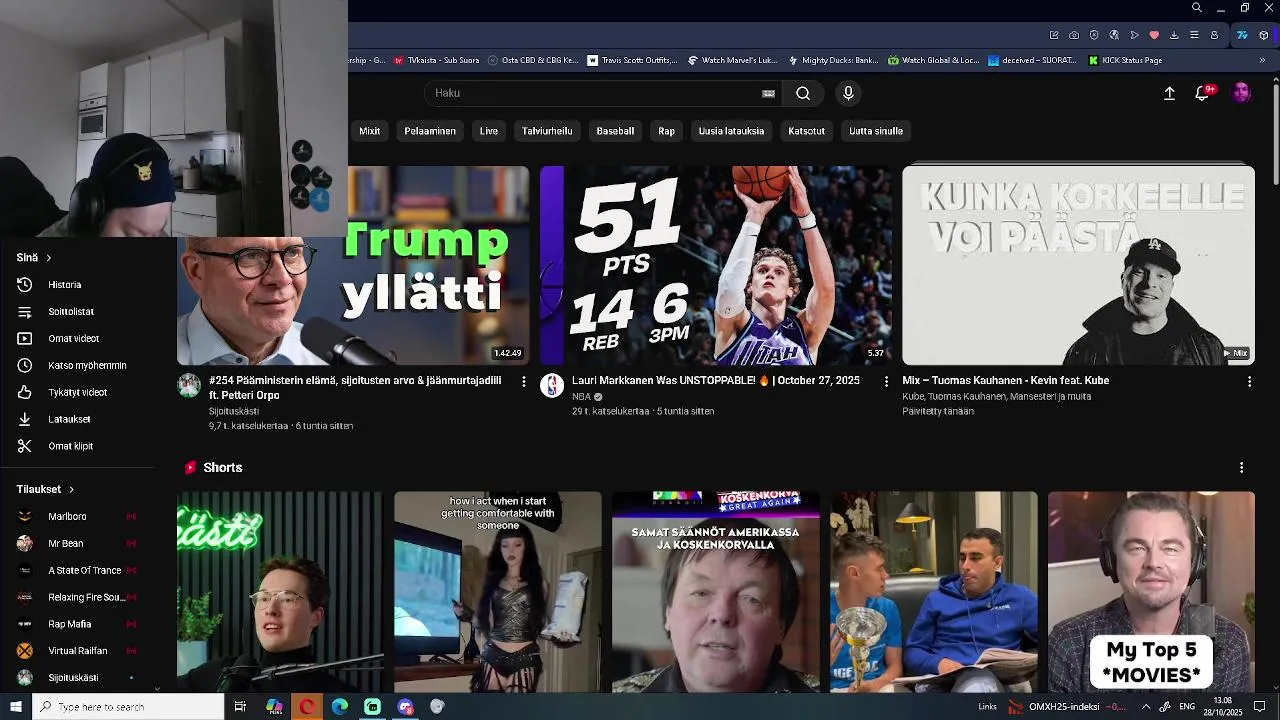Open the browser easy setup lines icon

[1194, 35]
